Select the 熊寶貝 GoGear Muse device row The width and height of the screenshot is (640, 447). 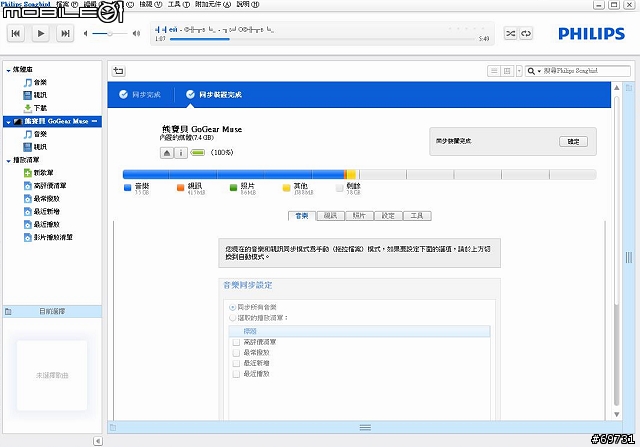click(x=52, y=121)
